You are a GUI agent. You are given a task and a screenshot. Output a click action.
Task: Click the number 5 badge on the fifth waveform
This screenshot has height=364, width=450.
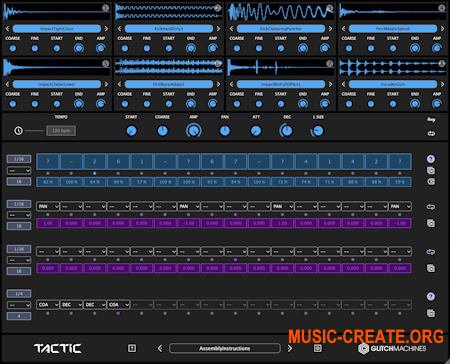(105, 63)
